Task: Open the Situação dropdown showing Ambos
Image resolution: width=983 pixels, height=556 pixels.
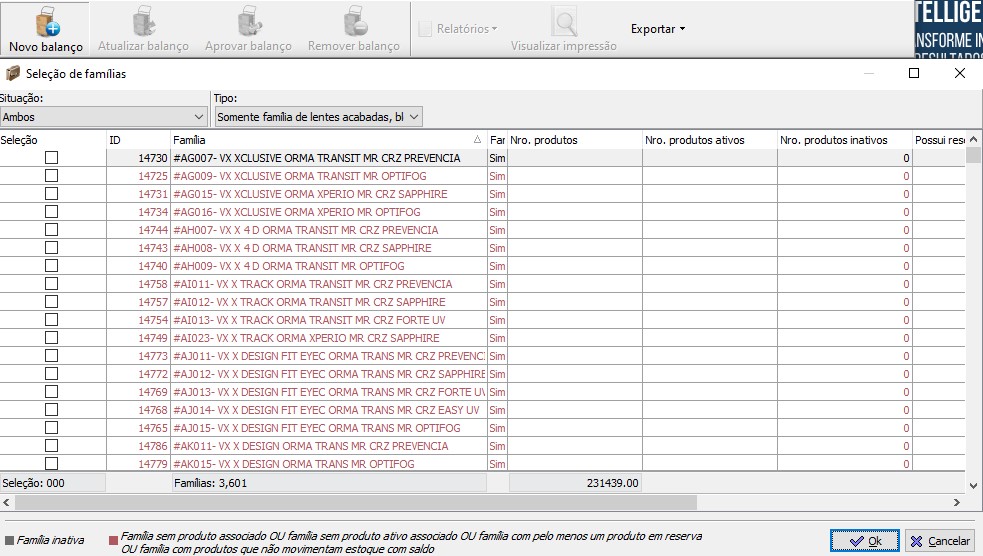Action: coord(103,117)
